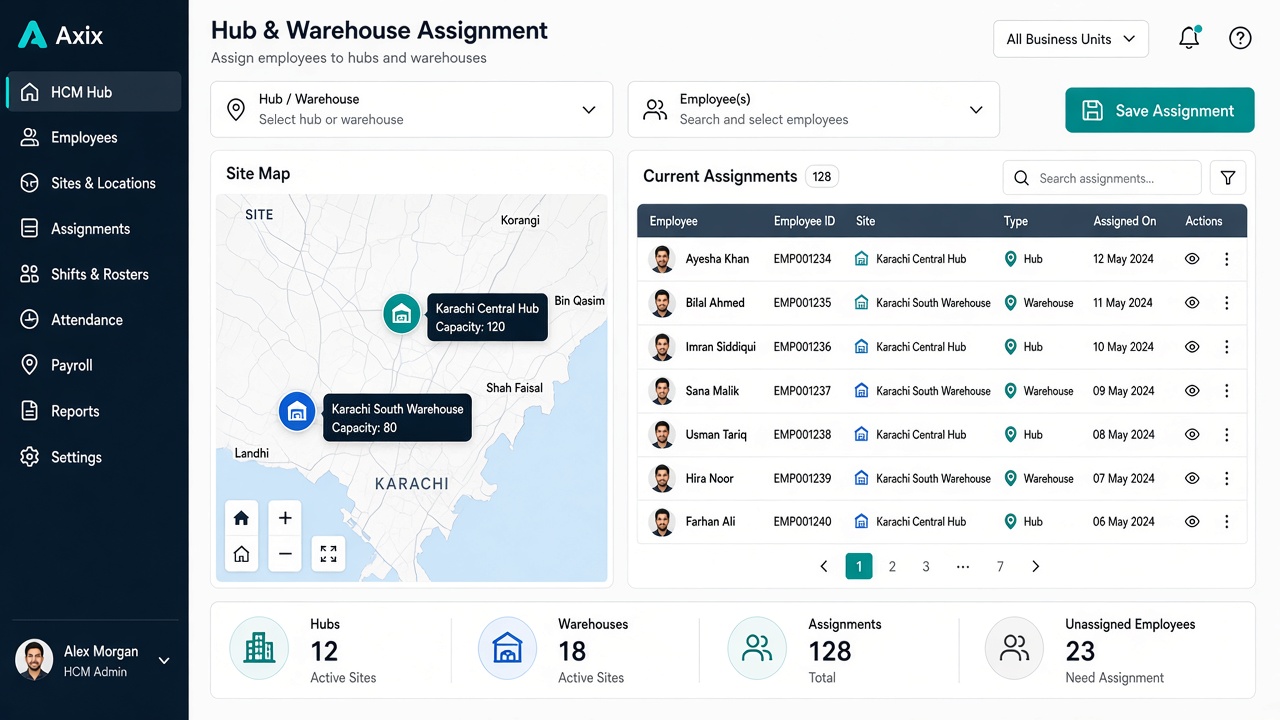View Farhan Ali's assignment with eye icon

click(x=1192, y=522)
